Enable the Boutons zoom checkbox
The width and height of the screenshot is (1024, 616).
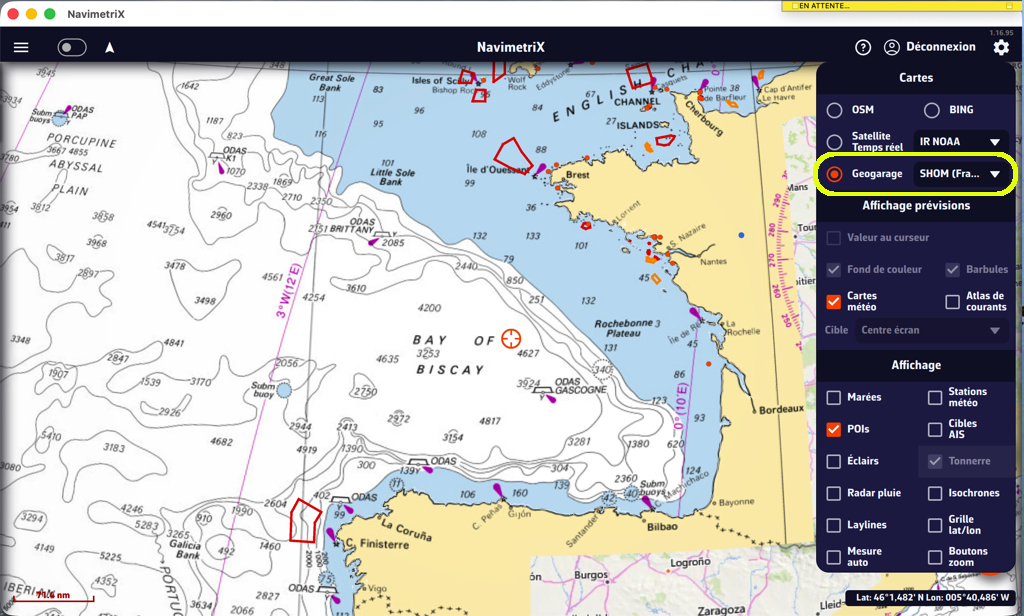(x=935, y=557)
